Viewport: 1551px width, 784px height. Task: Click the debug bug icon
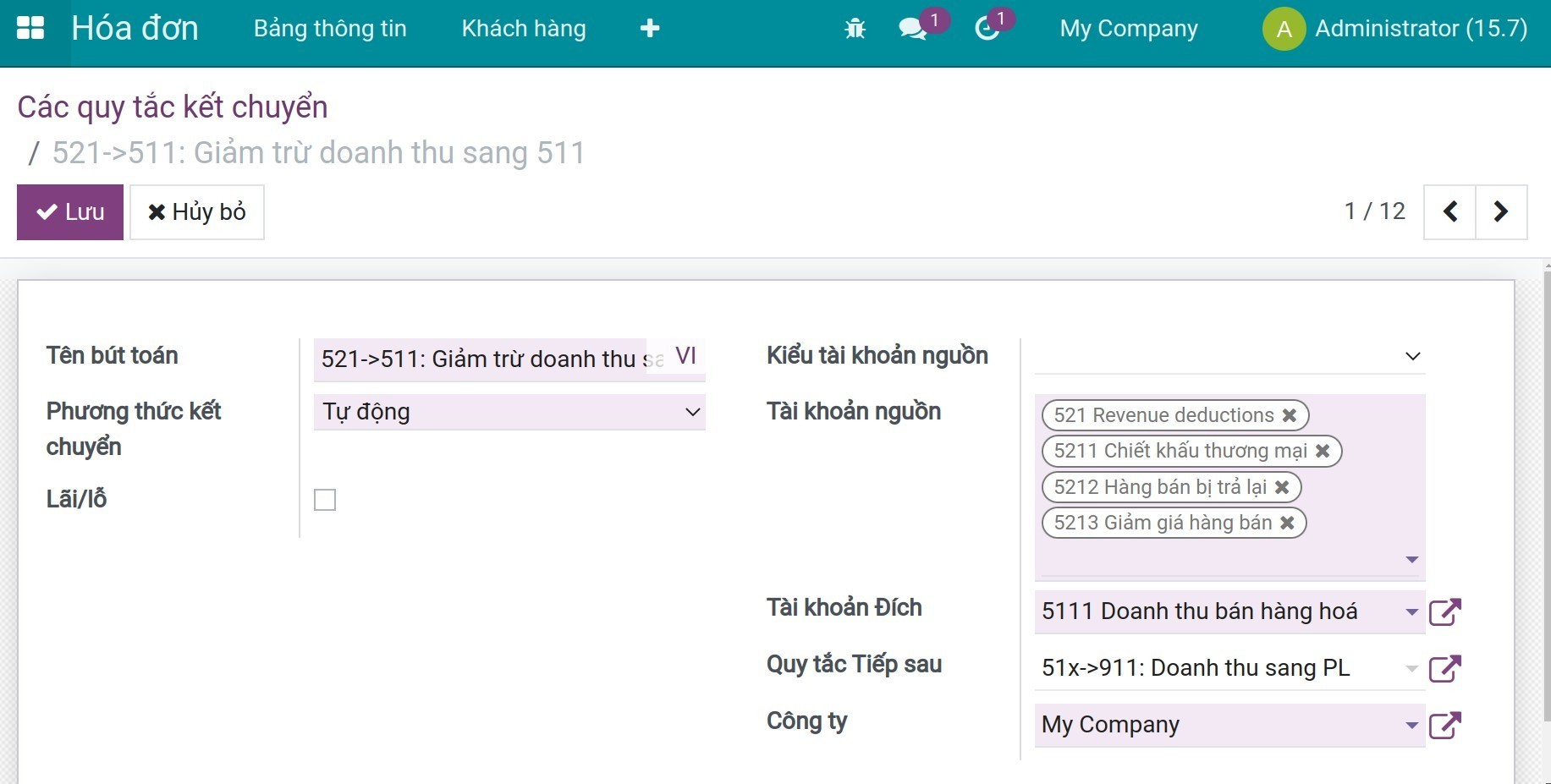(x=855, y=28)
